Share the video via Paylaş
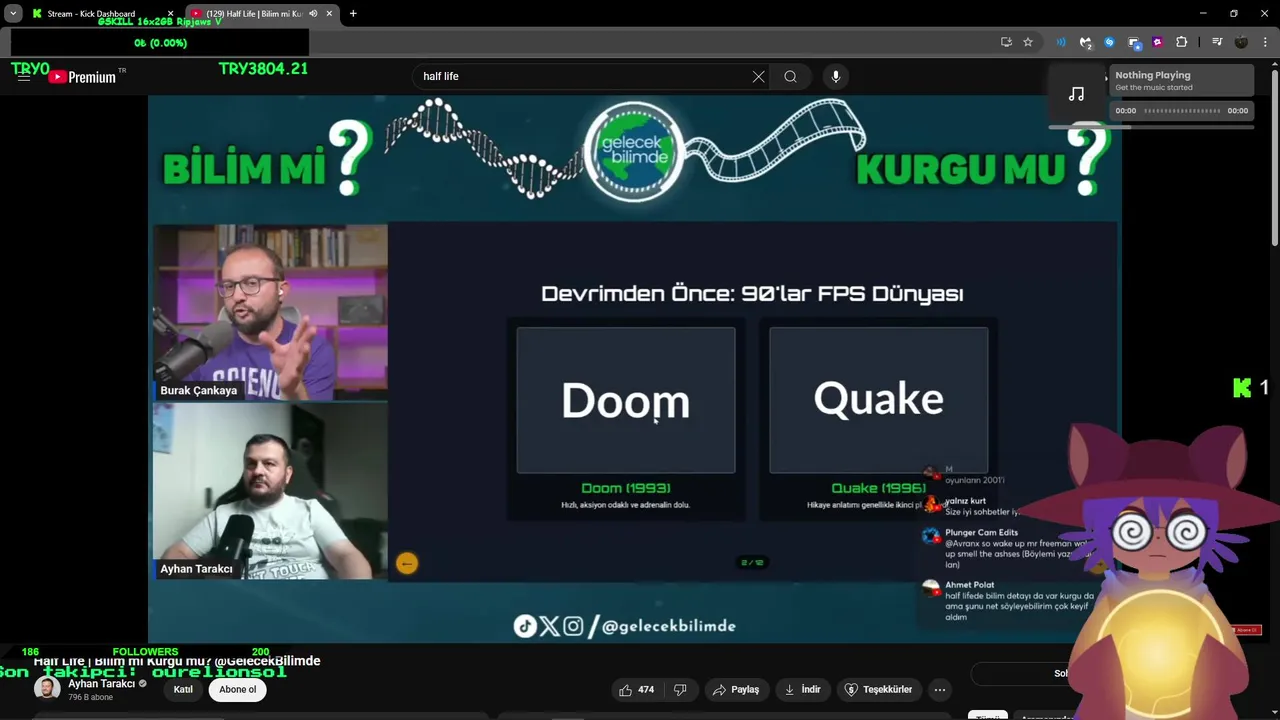 [x=735, y=689]
